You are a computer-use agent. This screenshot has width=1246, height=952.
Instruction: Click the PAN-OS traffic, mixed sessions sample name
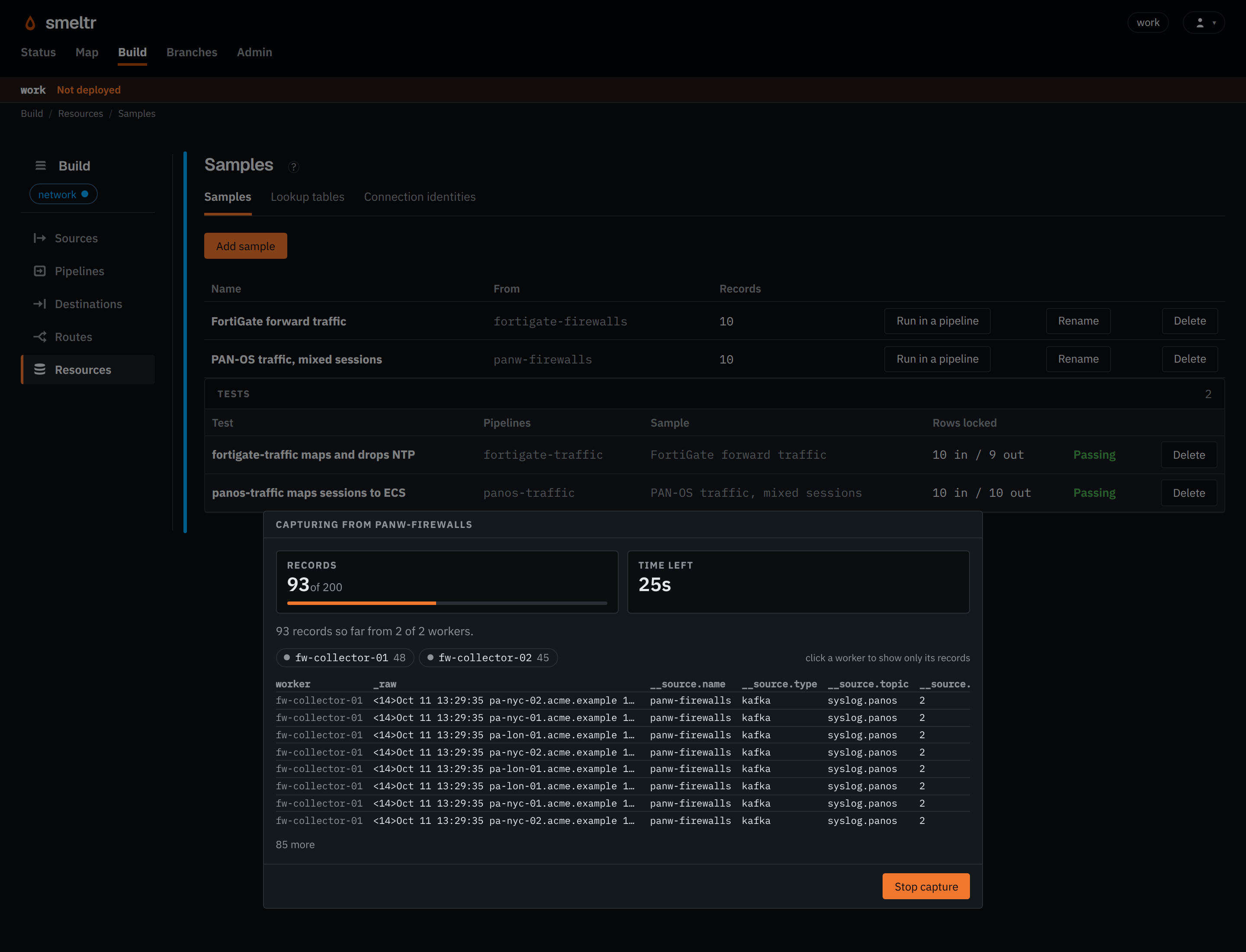point(296,359)
